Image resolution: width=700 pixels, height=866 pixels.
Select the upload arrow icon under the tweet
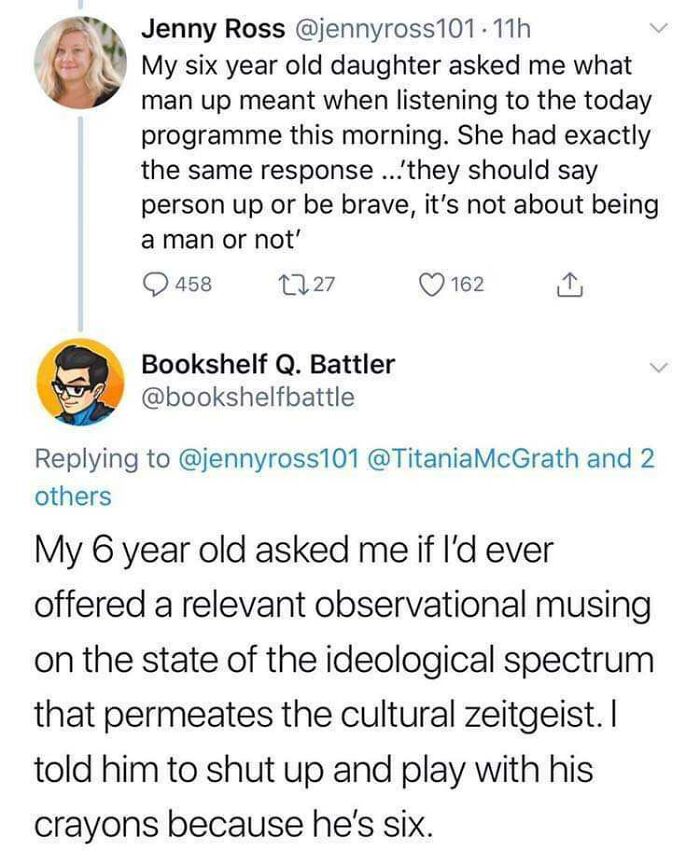click(x=570, y=284)
